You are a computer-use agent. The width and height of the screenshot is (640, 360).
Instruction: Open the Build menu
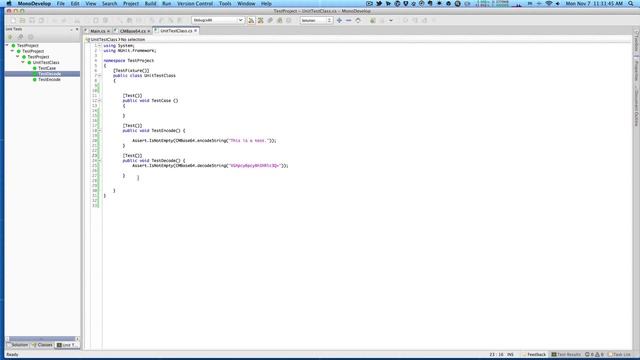(150, 4)
